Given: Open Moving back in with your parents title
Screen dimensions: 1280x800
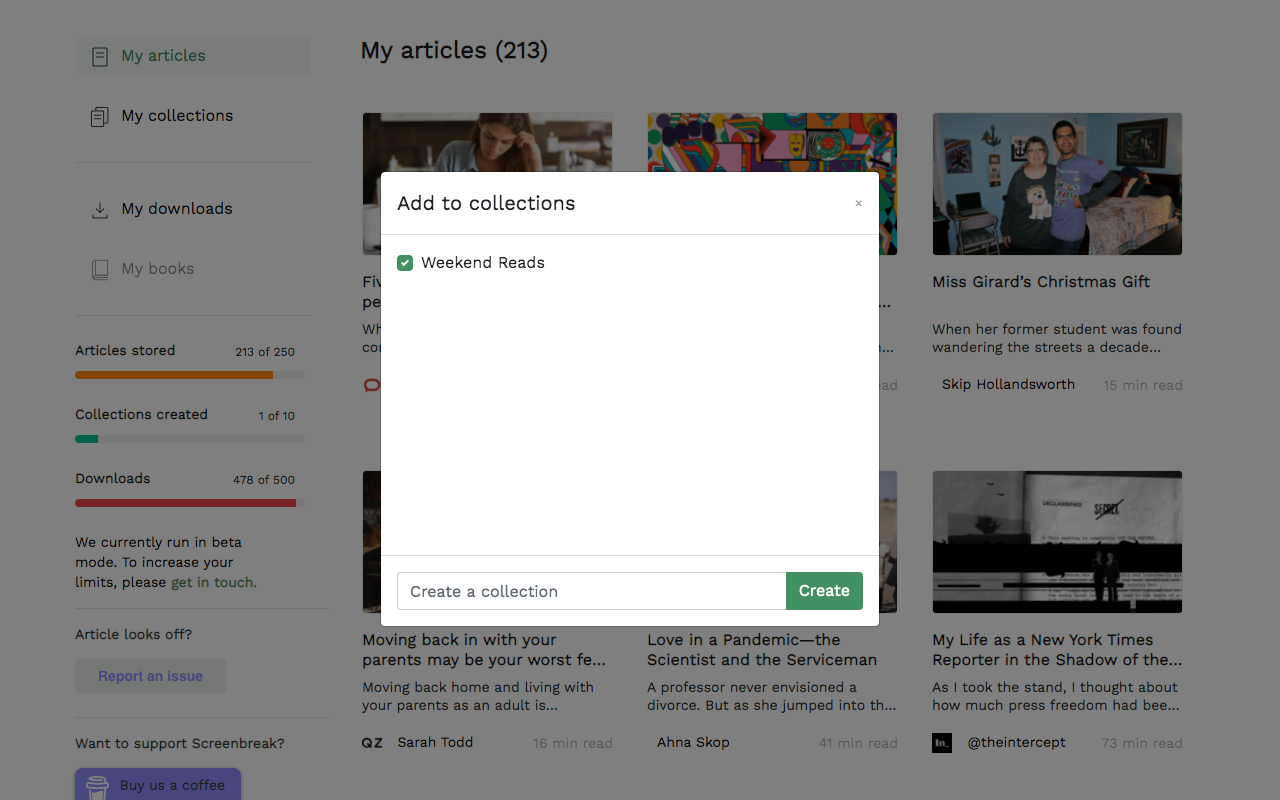Looking at the screenshot, I should (x=484, y=650).
